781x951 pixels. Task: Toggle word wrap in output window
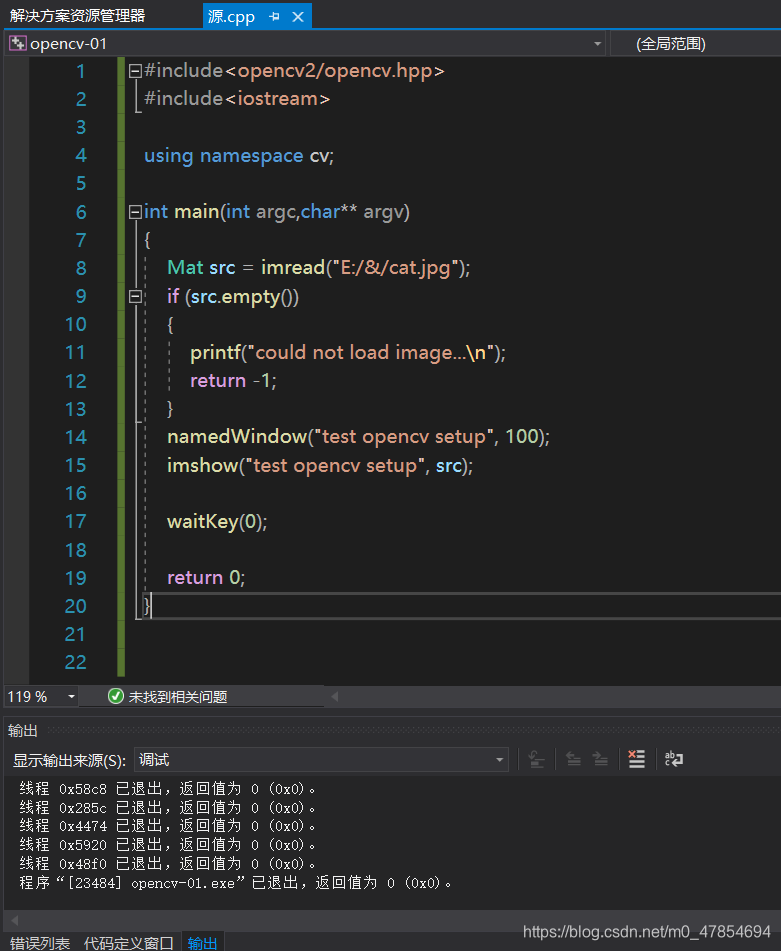pyautogui.click(x=674, y=759)
